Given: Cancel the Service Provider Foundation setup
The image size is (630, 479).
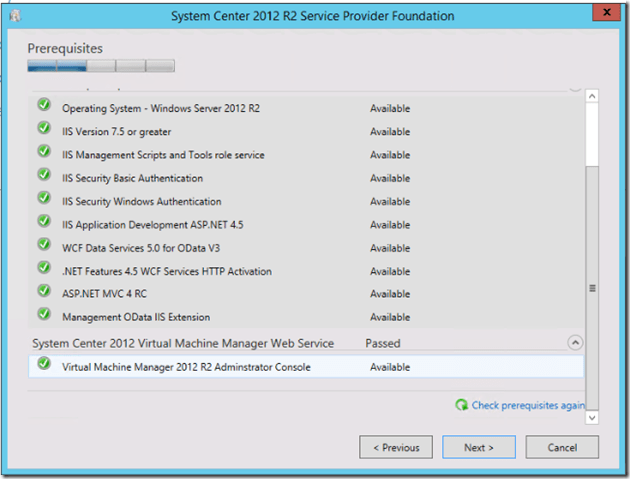Looking at the screenshot, I should [562, 447].
